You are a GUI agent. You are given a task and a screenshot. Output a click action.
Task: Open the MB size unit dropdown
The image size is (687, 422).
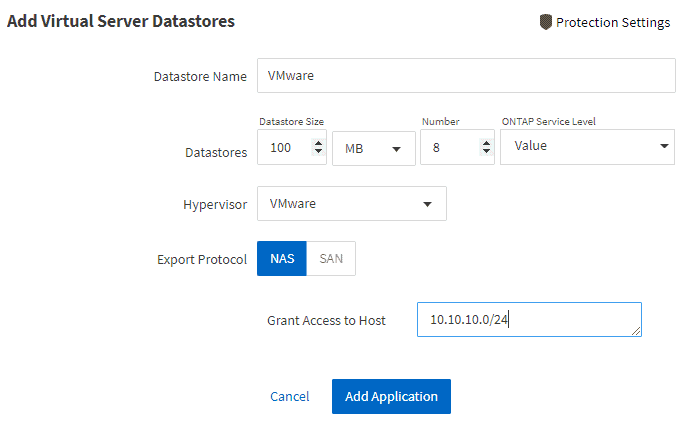[373, 147]
